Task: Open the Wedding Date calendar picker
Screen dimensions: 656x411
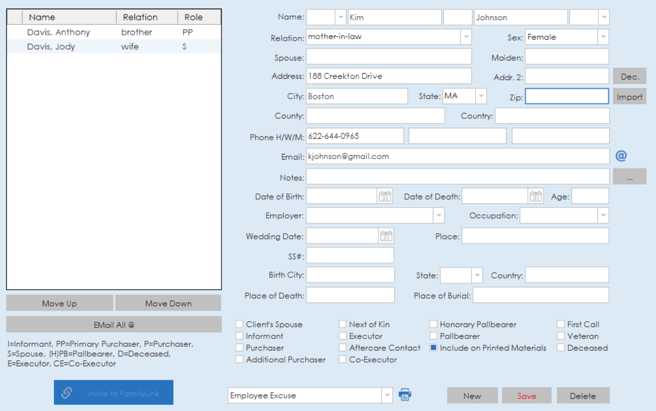Action: pyautogui.click(x=385, y=236)
